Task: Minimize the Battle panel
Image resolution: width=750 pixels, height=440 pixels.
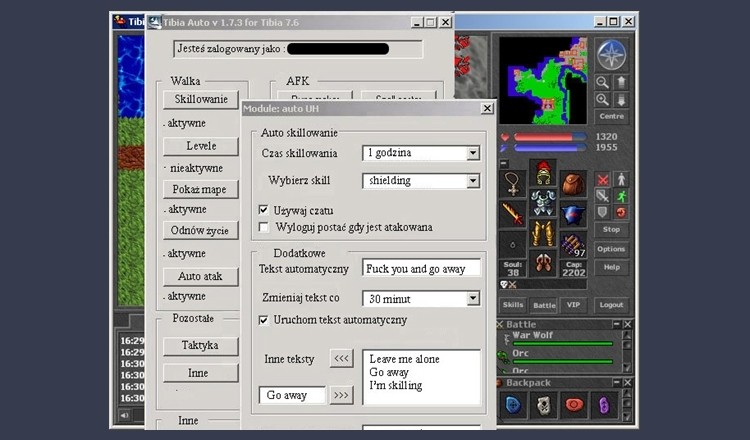Action: (x=617, y=324)
